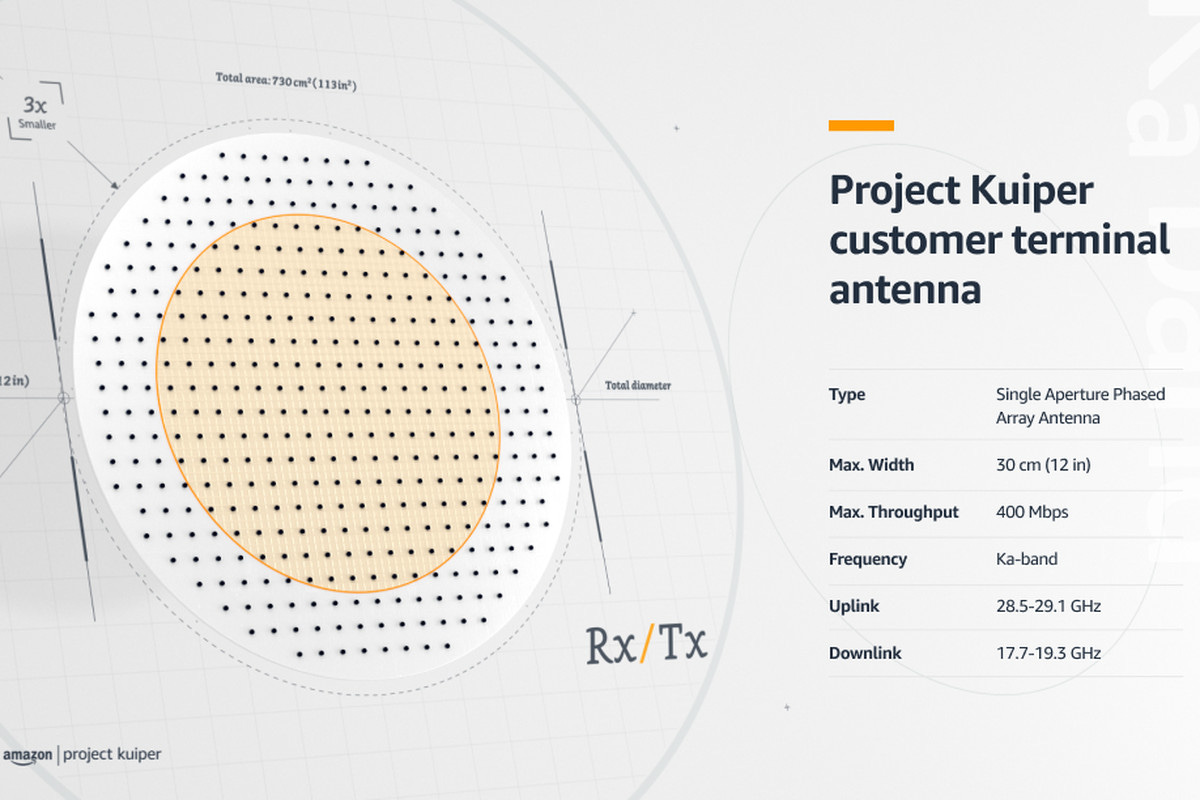This screenshot has height=800, width=1200.
Task: Click the 'Uplink' label
Action: click(x=854, y=606)
